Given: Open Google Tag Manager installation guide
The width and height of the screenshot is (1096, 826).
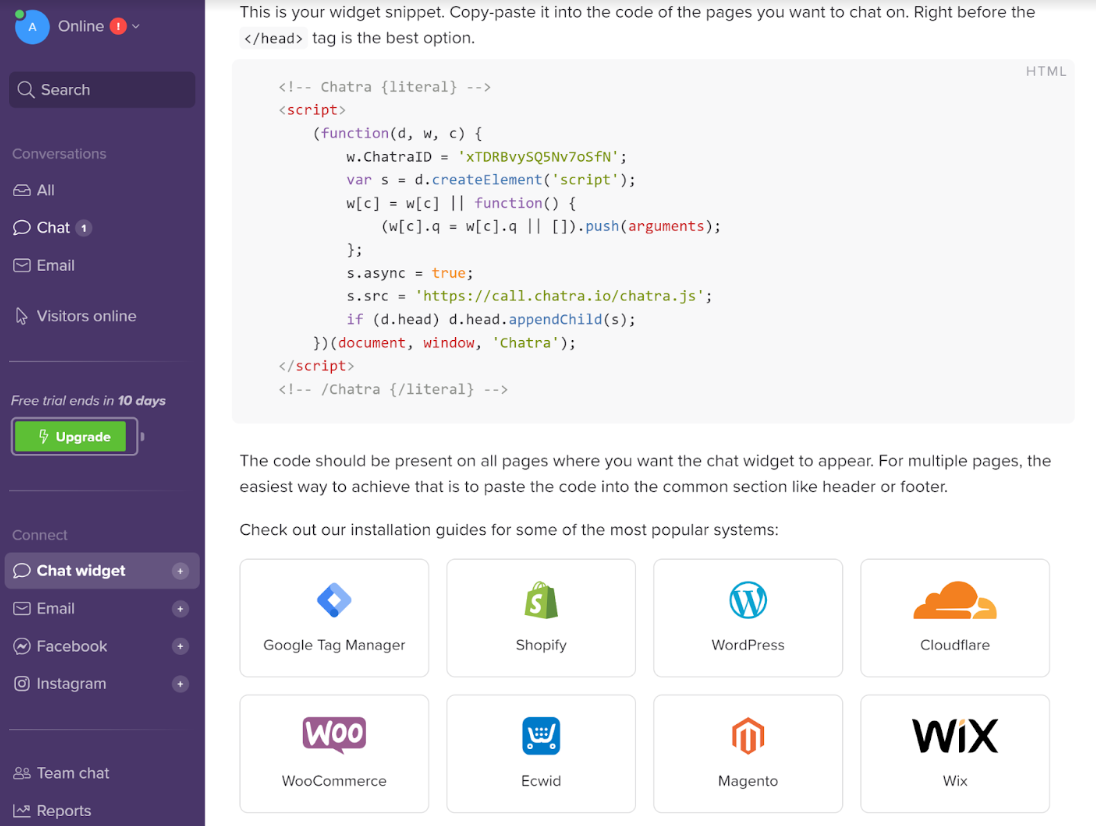Looking at the screenshot, I should point(334,618).
